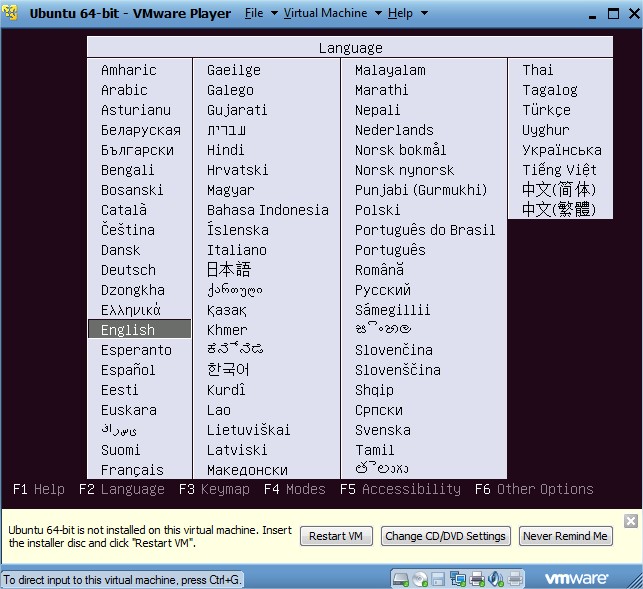Dismiss the yellow reminder bar with X
643x589 pixels.
pos(631,521)
